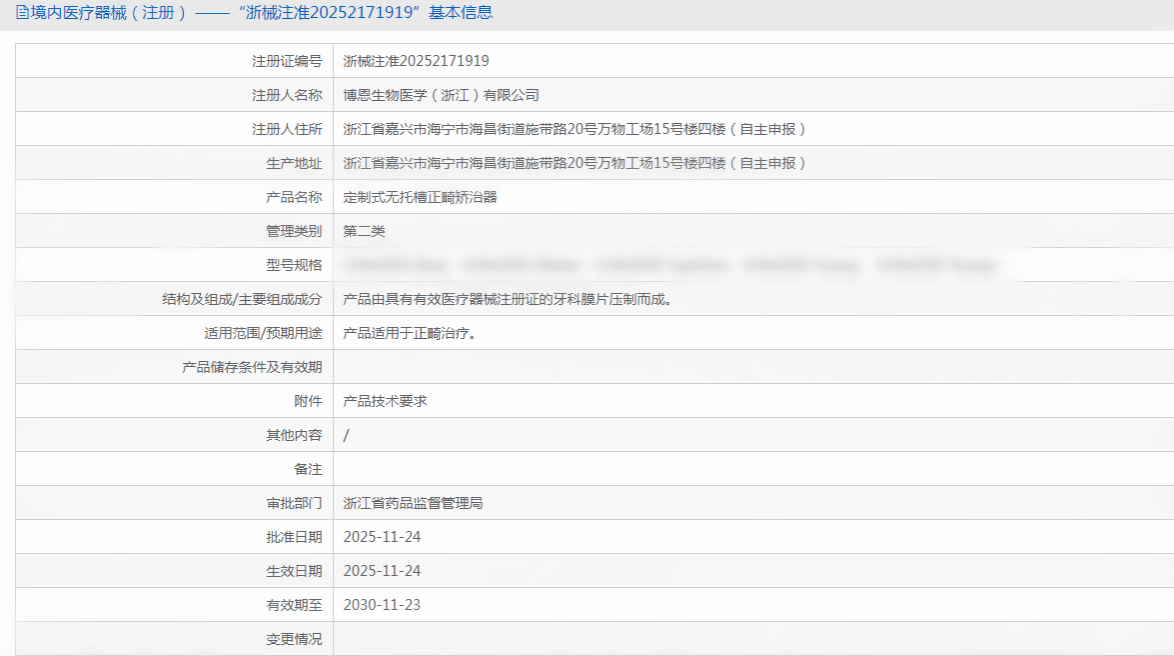1174x656 pixels.
Task: Click the 注册人住所 address value
Action: coord(574,129)
